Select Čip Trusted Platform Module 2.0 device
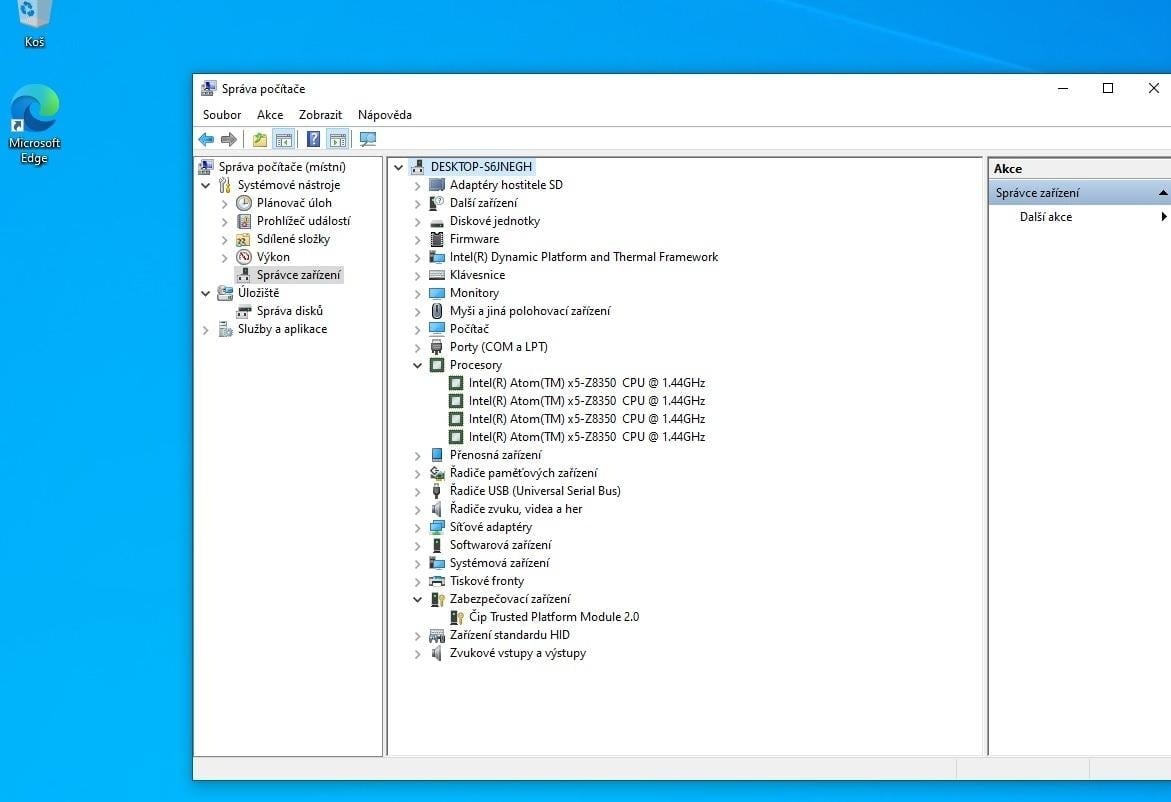This screenshot has width=1171, height=802. pyautogui.click(x=553, y=617)
